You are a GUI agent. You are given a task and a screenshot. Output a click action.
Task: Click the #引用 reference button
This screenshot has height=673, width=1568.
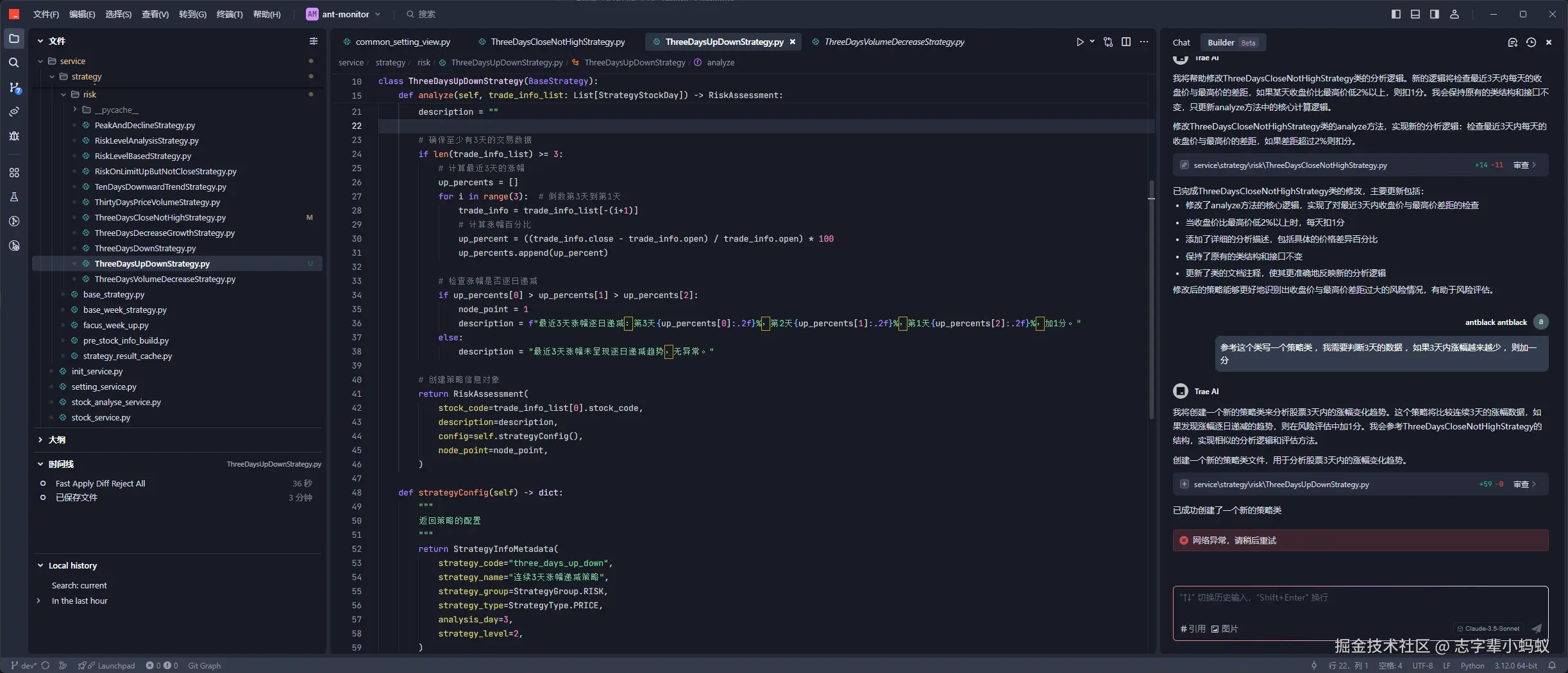click(1193, 629)
